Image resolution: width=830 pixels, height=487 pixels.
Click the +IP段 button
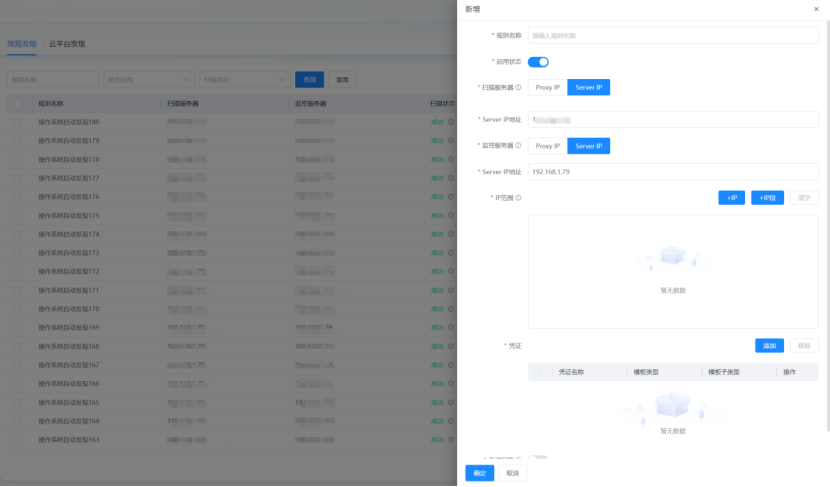[x=767, y=198]
